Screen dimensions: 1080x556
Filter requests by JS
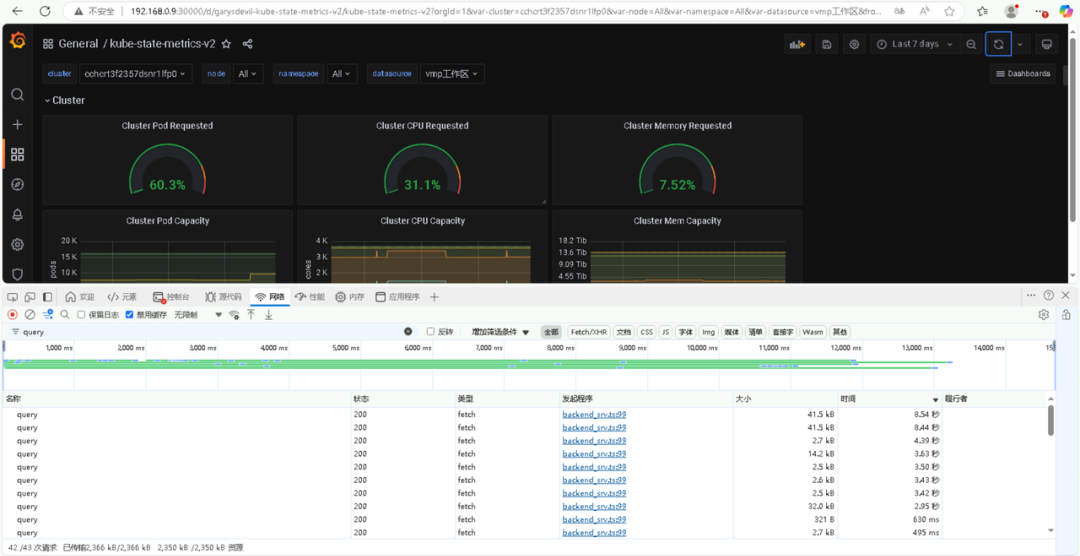(665, 331)
